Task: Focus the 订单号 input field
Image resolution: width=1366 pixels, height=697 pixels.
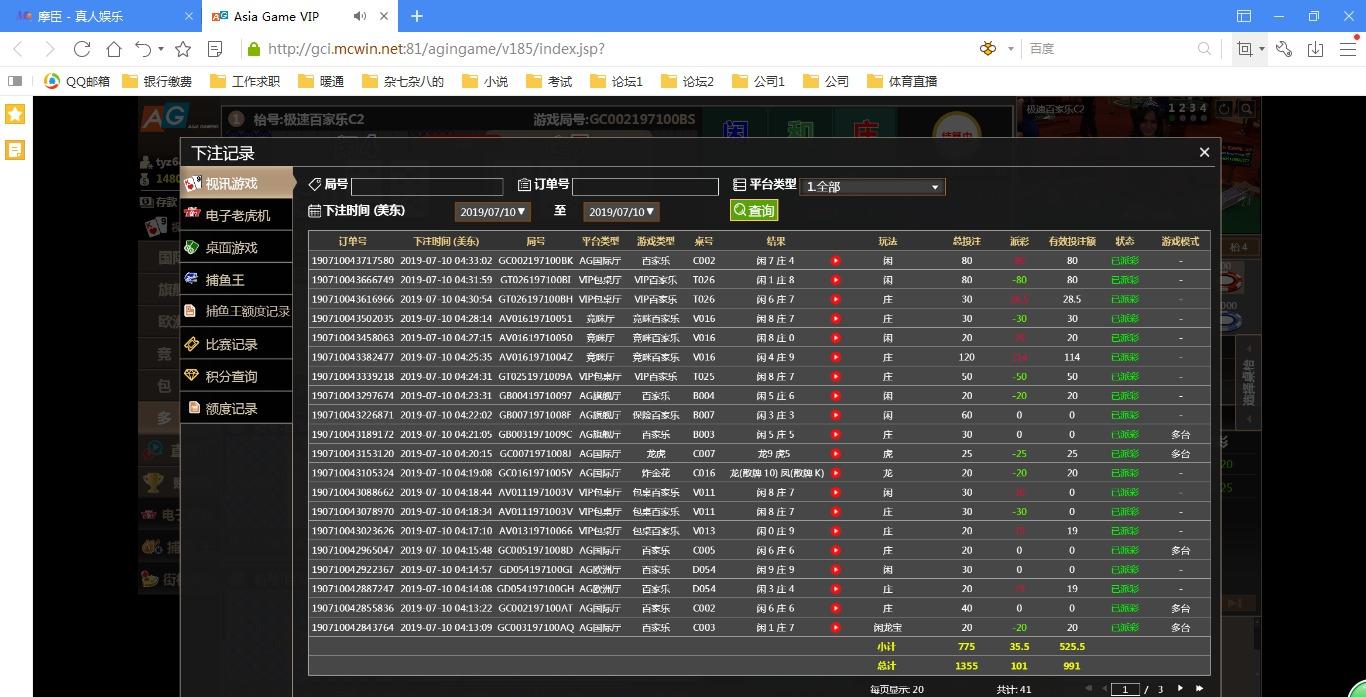Action: pyautogui.click(x=645, y=186)
